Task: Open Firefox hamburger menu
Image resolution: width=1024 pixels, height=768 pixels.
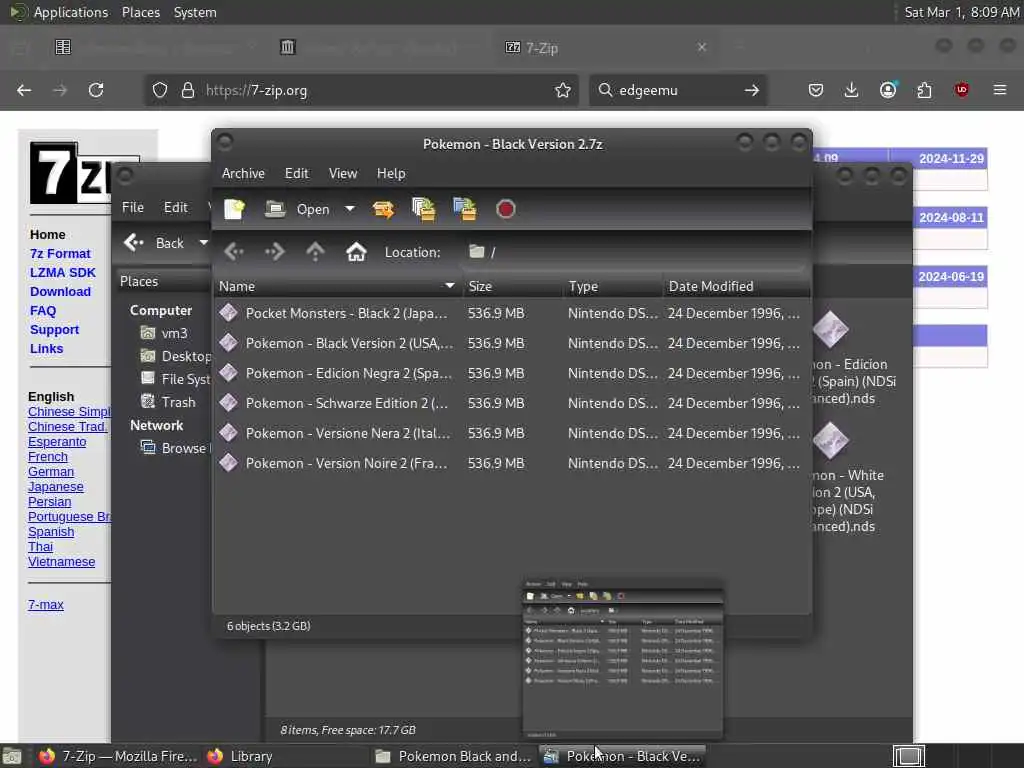Action: tap(1000, 90)
